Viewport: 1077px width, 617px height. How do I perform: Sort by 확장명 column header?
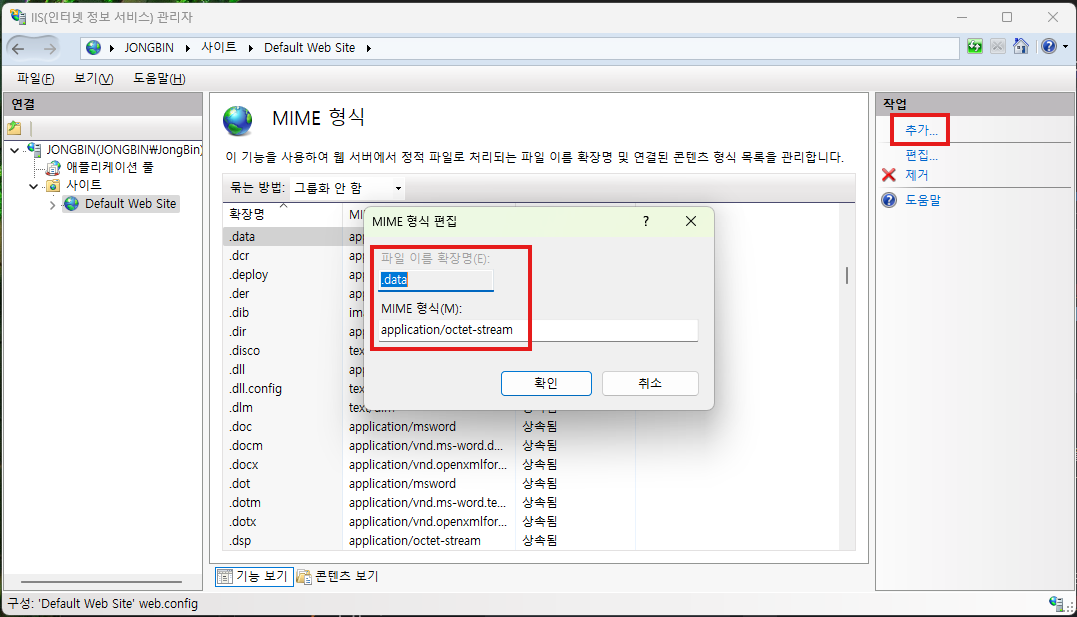[282, 214]
